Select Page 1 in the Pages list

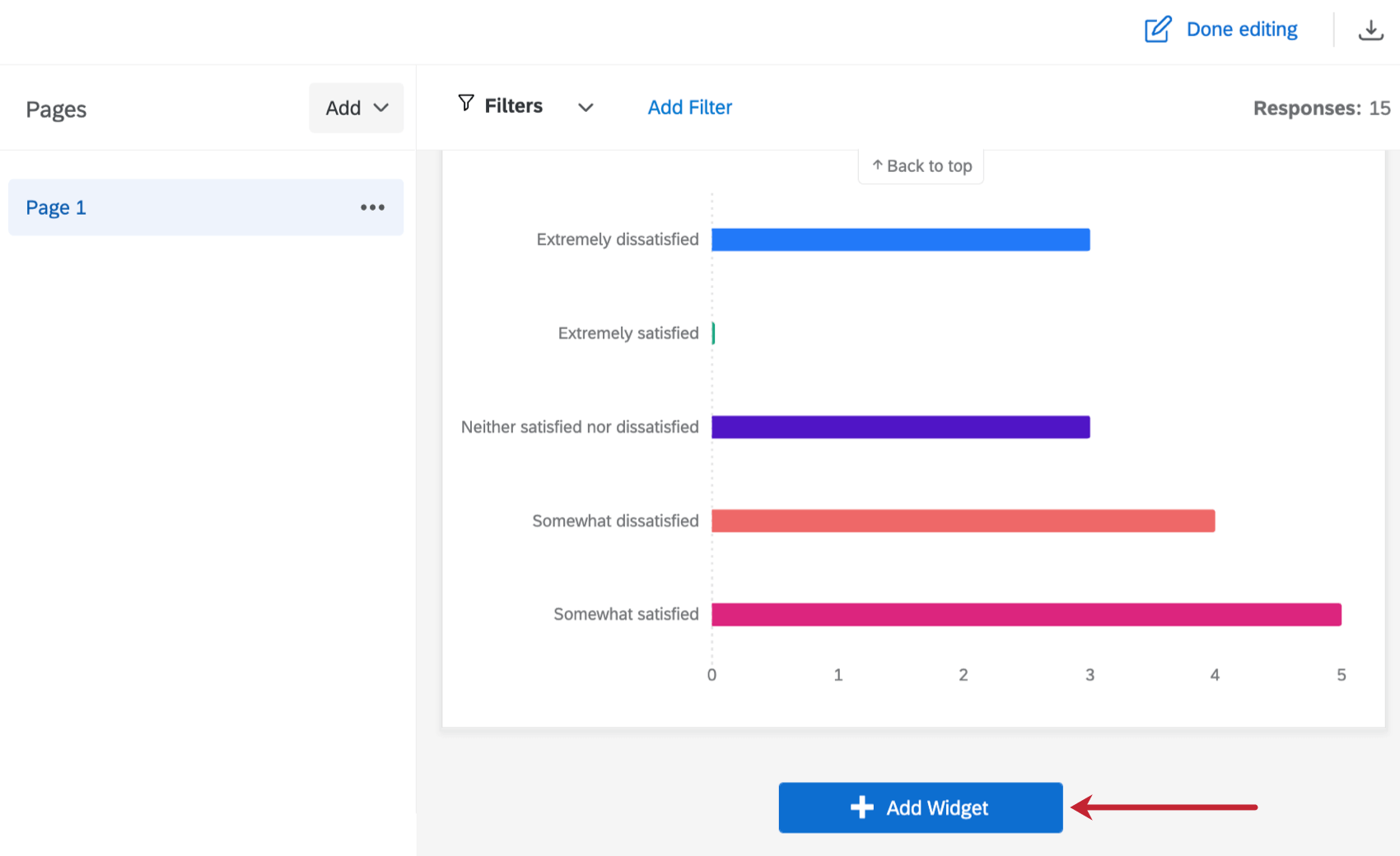point(55,207)
